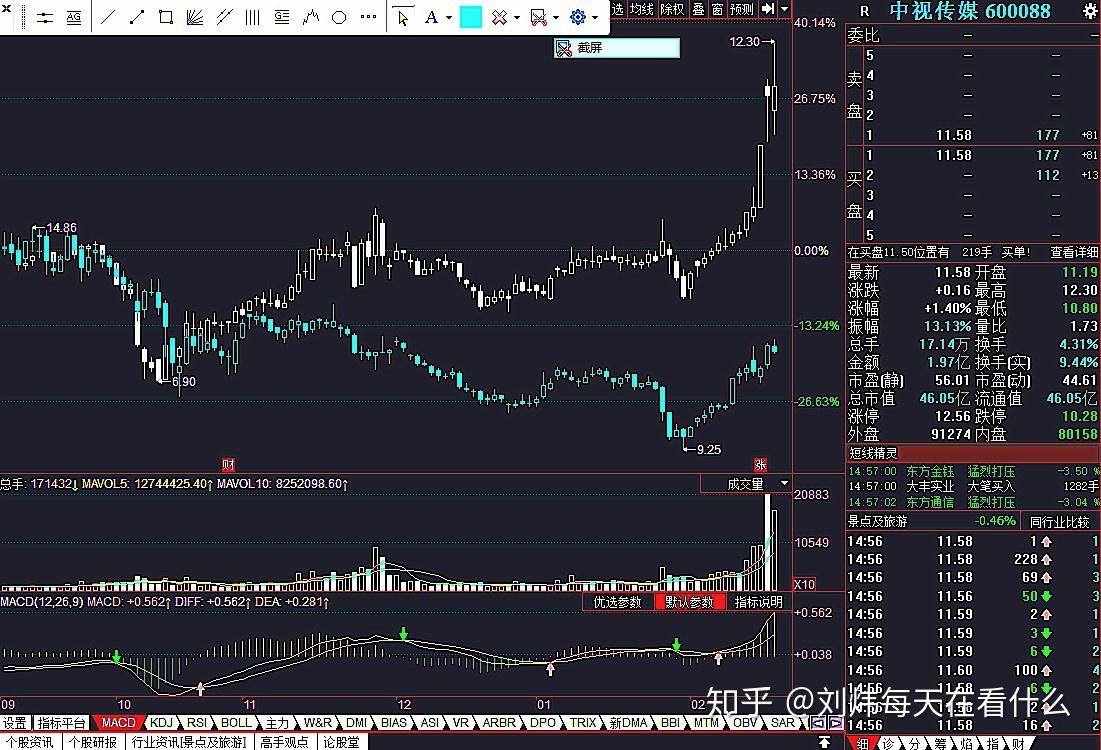Switch to the BIAS indicator tab

393,723
